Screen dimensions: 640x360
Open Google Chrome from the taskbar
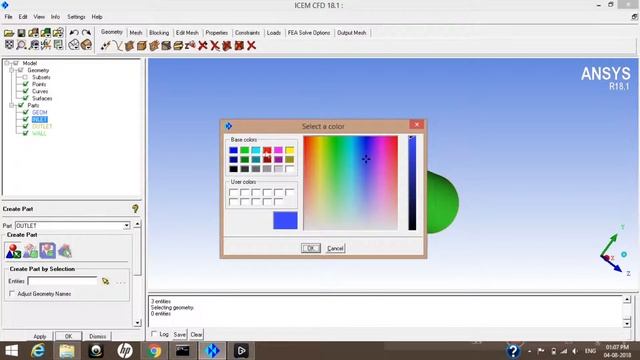tap(154, 351)
